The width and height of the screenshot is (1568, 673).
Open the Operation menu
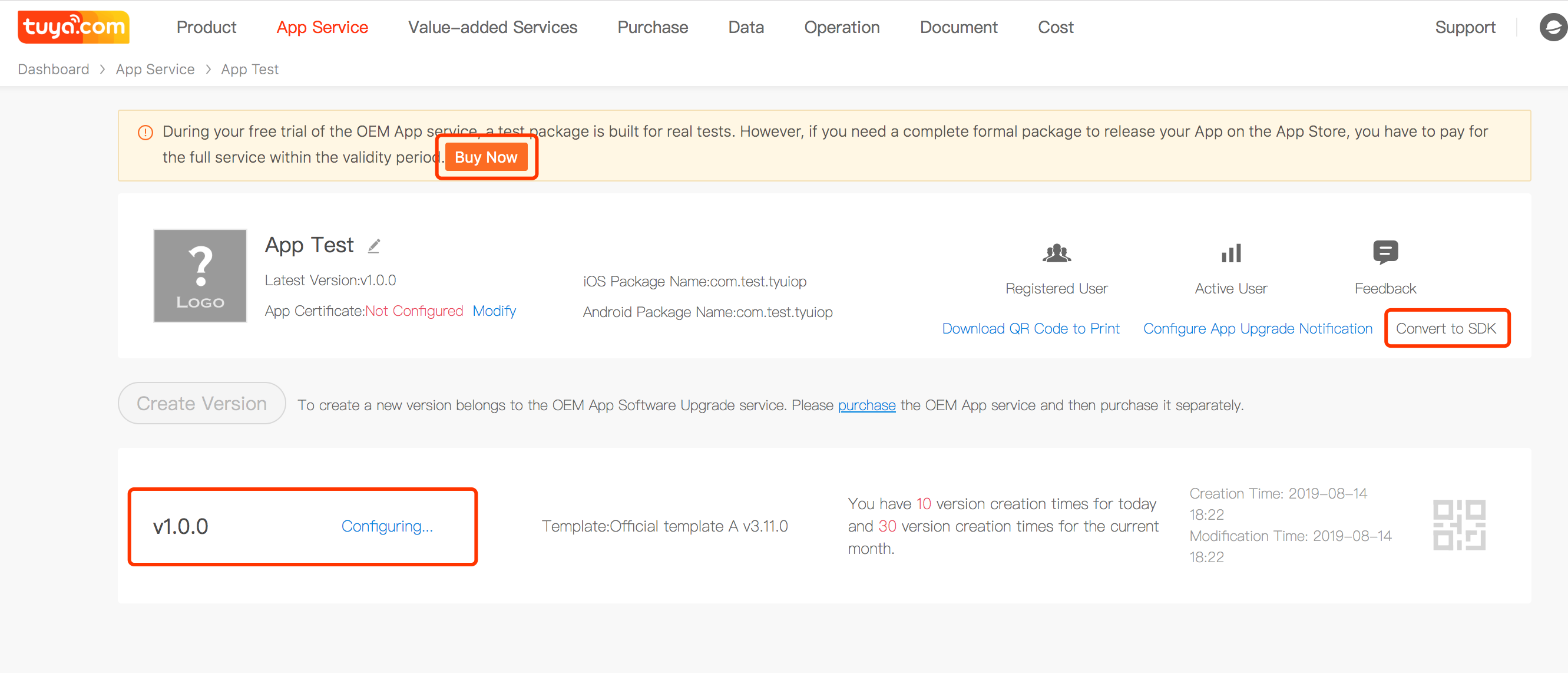click(842, 28)
